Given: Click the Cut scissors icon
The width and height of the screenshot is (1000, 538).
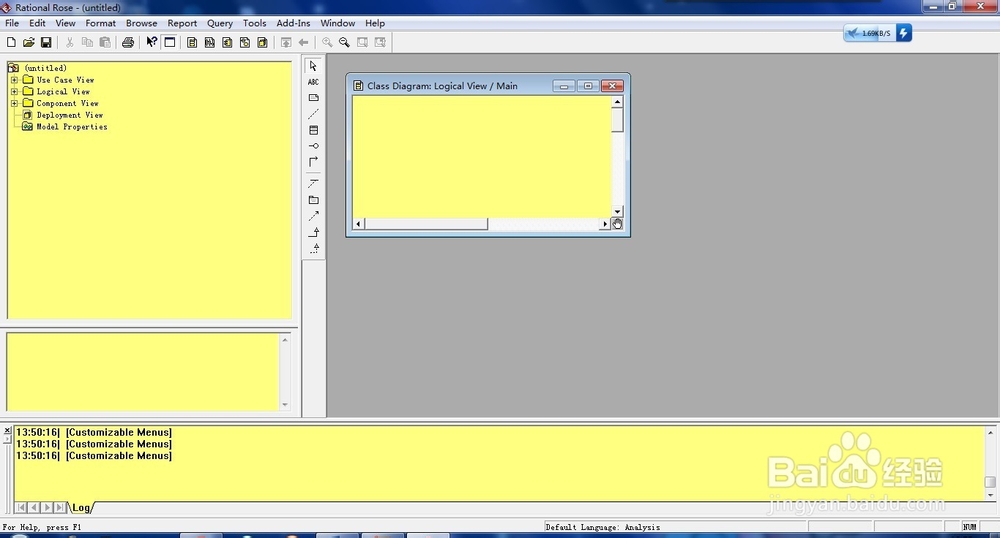Looking at the screenshot, I should point(70,42).
